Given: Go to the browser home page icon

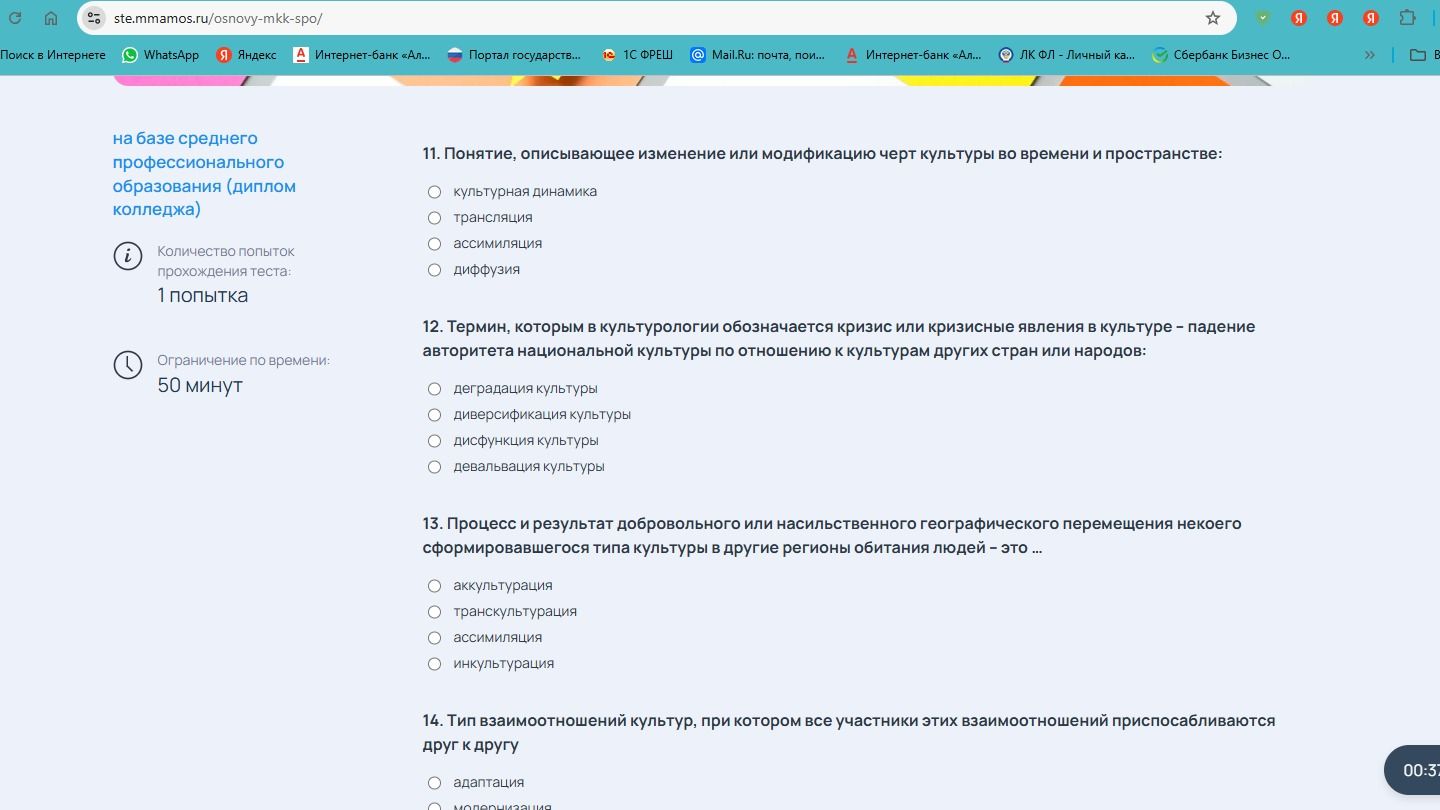Looking at the screenshot, I should pyautogui.click(x=51, y=18).
